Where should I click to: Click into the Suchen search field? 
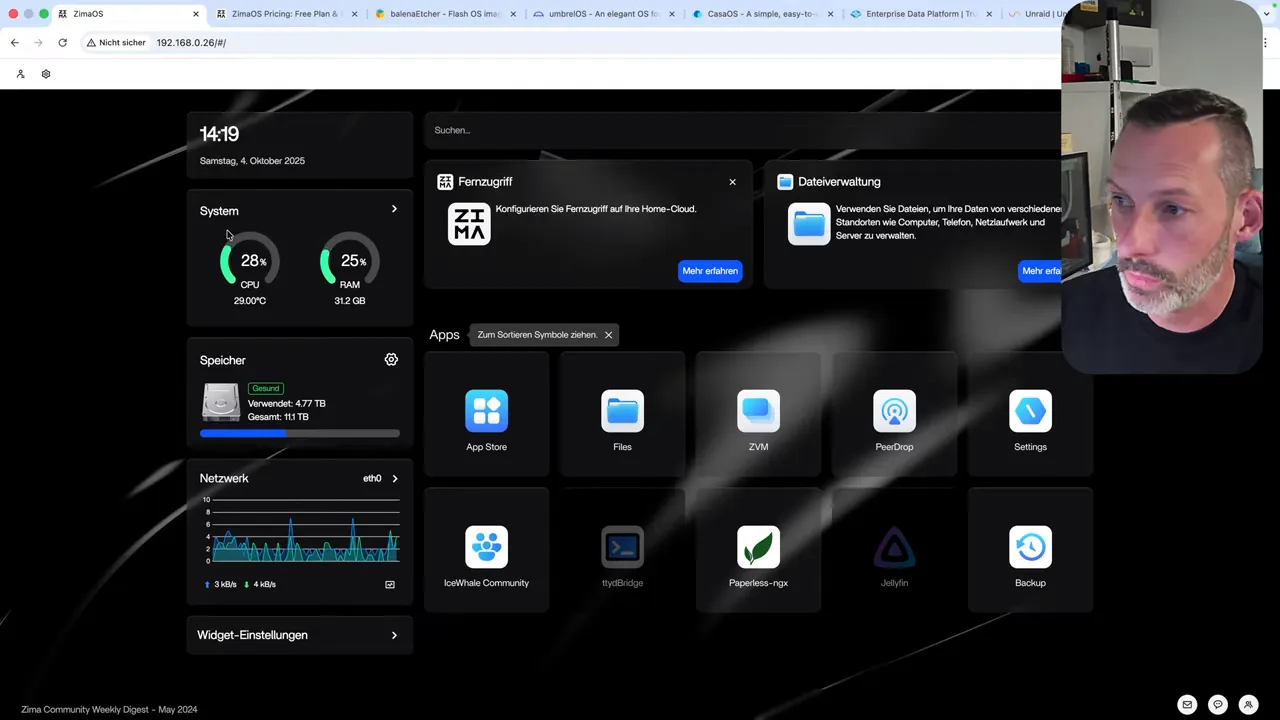coord(600,130)
